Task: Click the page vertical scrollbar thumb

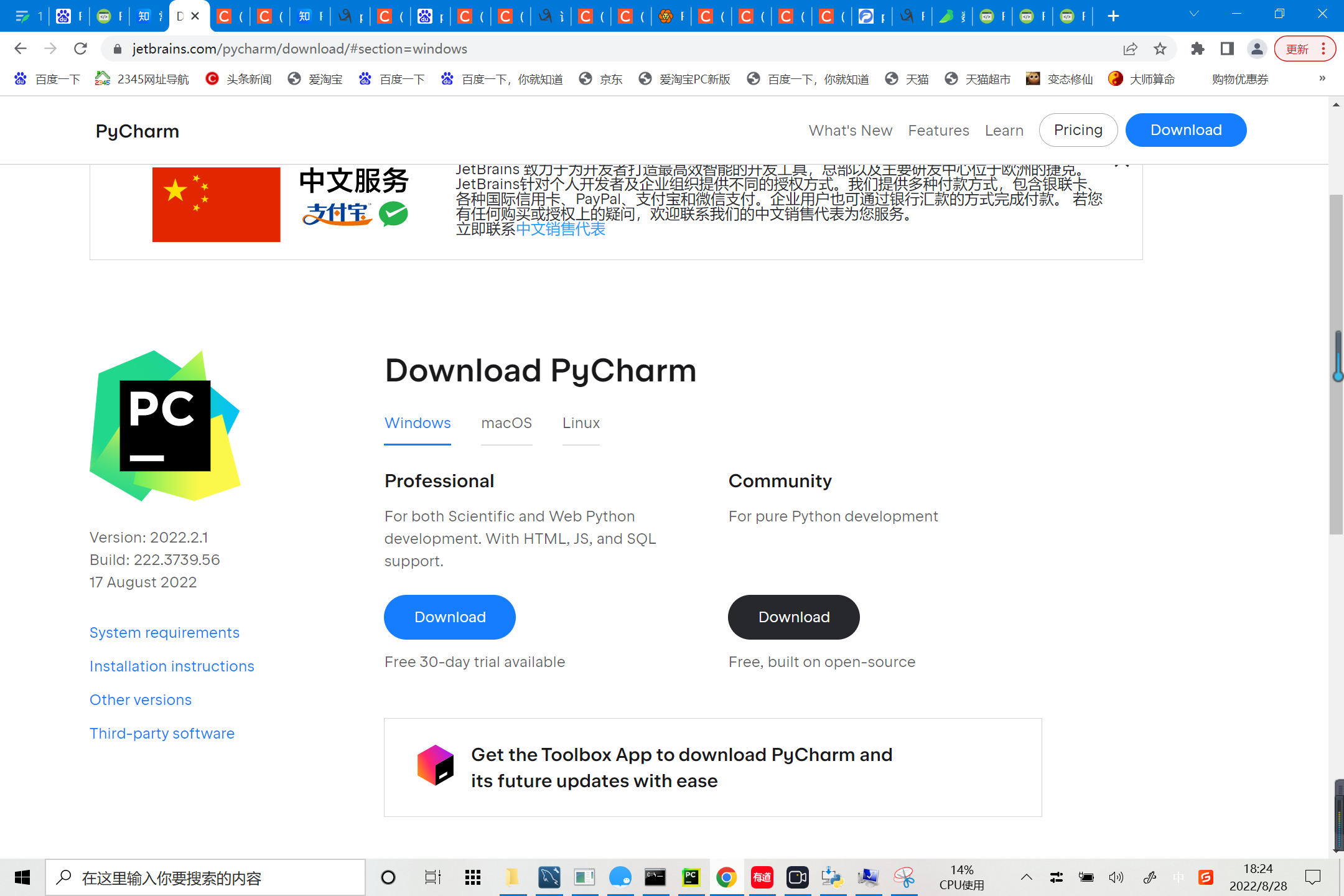Action: [x=1336, y=364]
